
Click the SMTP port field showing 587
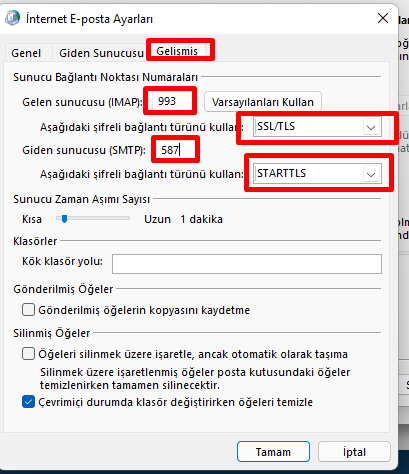click(175, 150)
